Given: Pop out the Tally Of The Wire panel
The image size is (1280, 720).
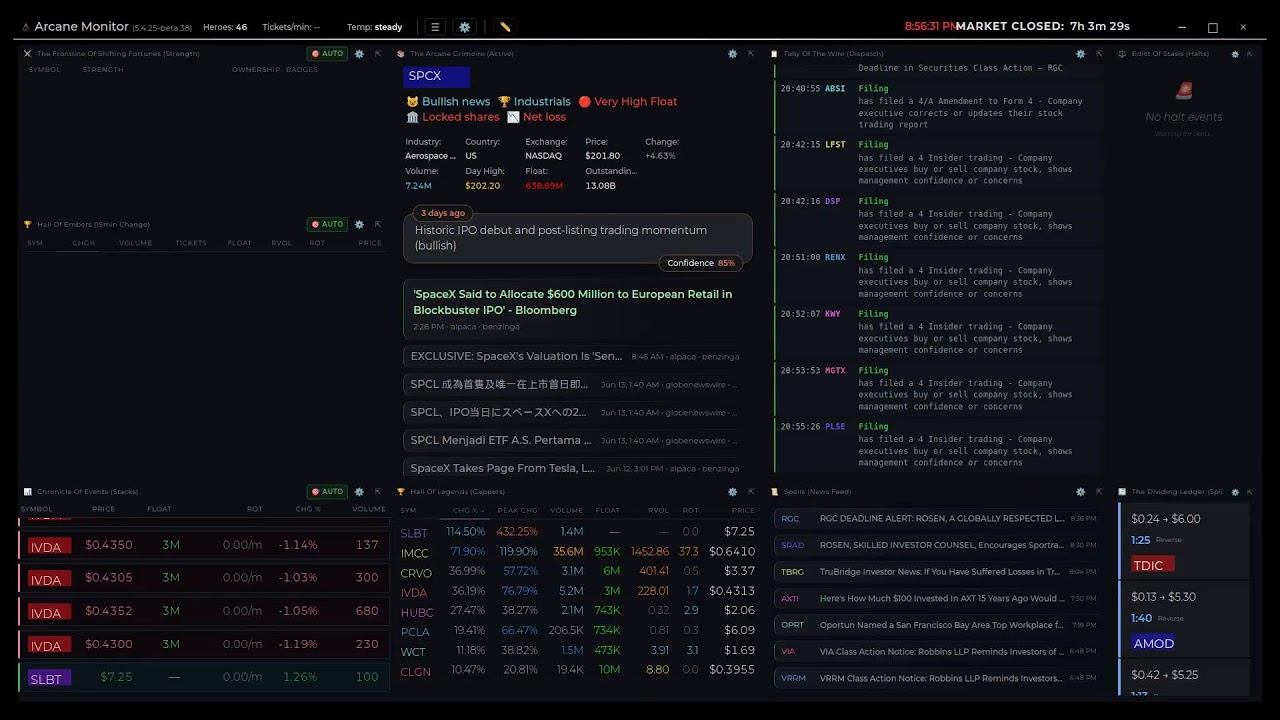Looking at the screenshot, I should point(1099,54).
